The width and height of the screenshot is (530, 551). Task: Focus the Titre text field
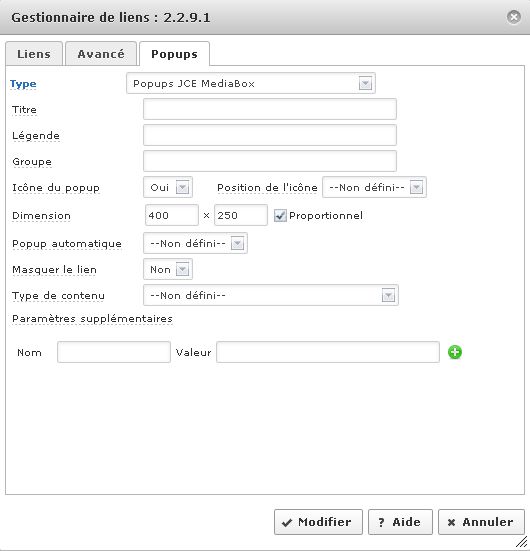(x=270, y=109)
